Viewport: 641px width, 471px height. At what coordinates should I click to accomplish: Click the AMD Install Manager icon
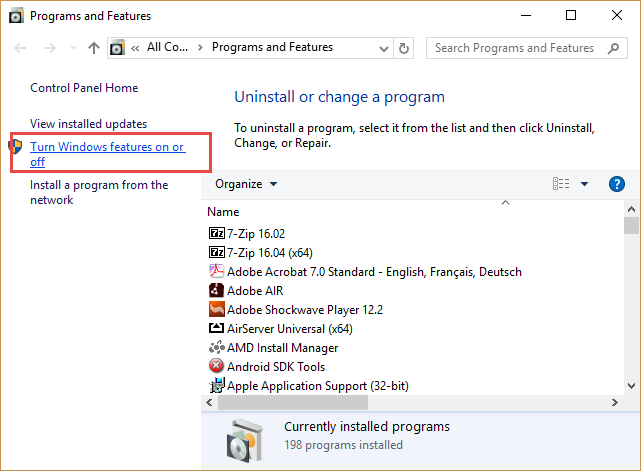[x=216, y=347]
